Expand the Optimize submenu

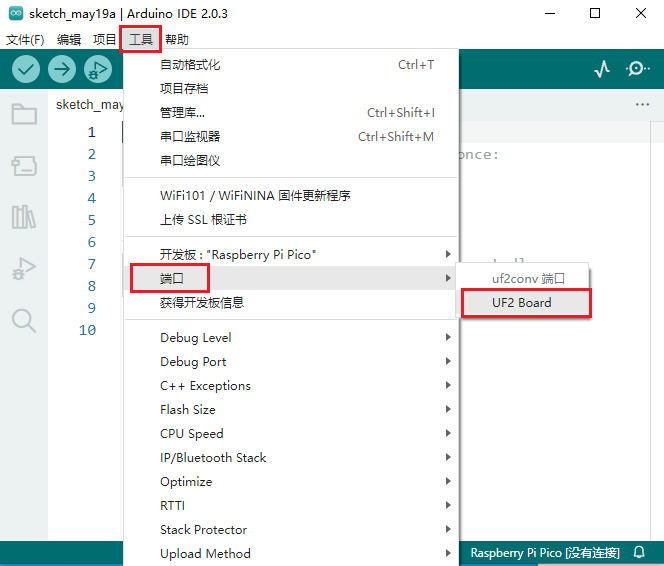291,481
